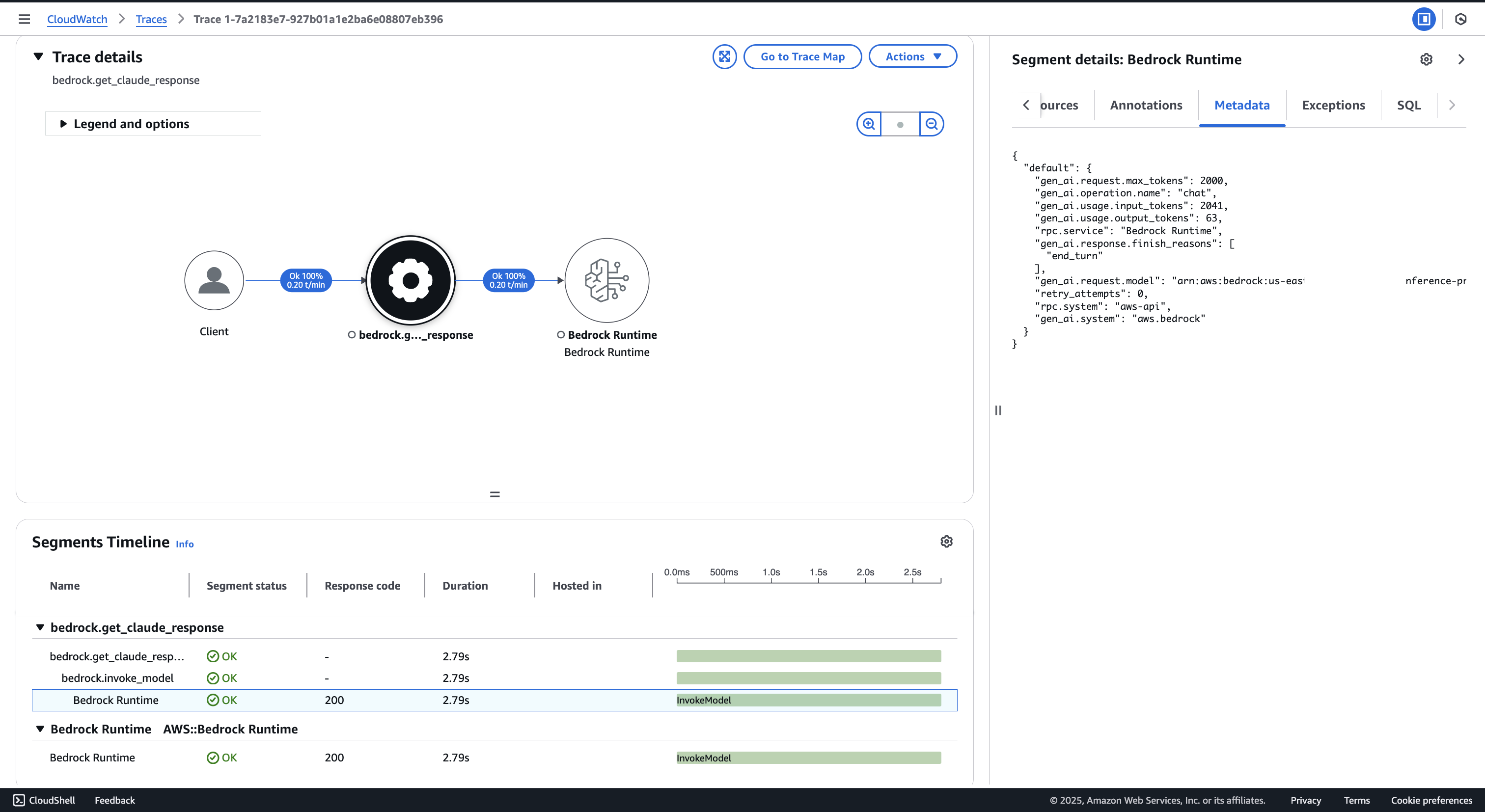Click the trace map zoom level indicator
This screenshot has width=1485, height=812.
(900, 124)
